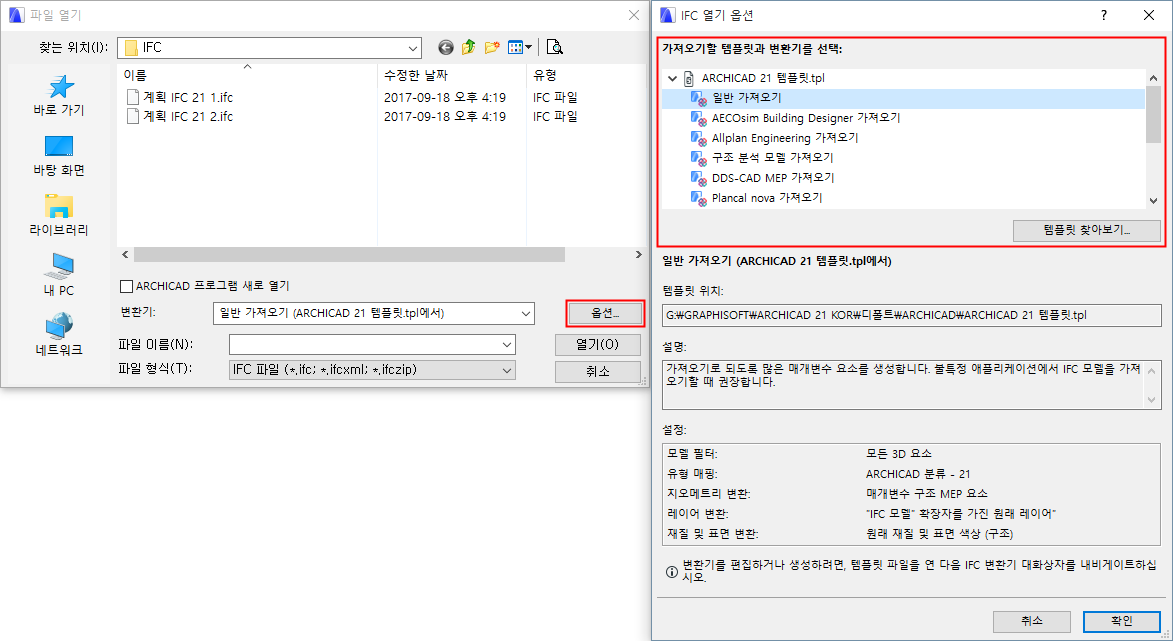Open 내 PC location icon
The height and width of the screenshot is (641, 1173).
(59, 266)
